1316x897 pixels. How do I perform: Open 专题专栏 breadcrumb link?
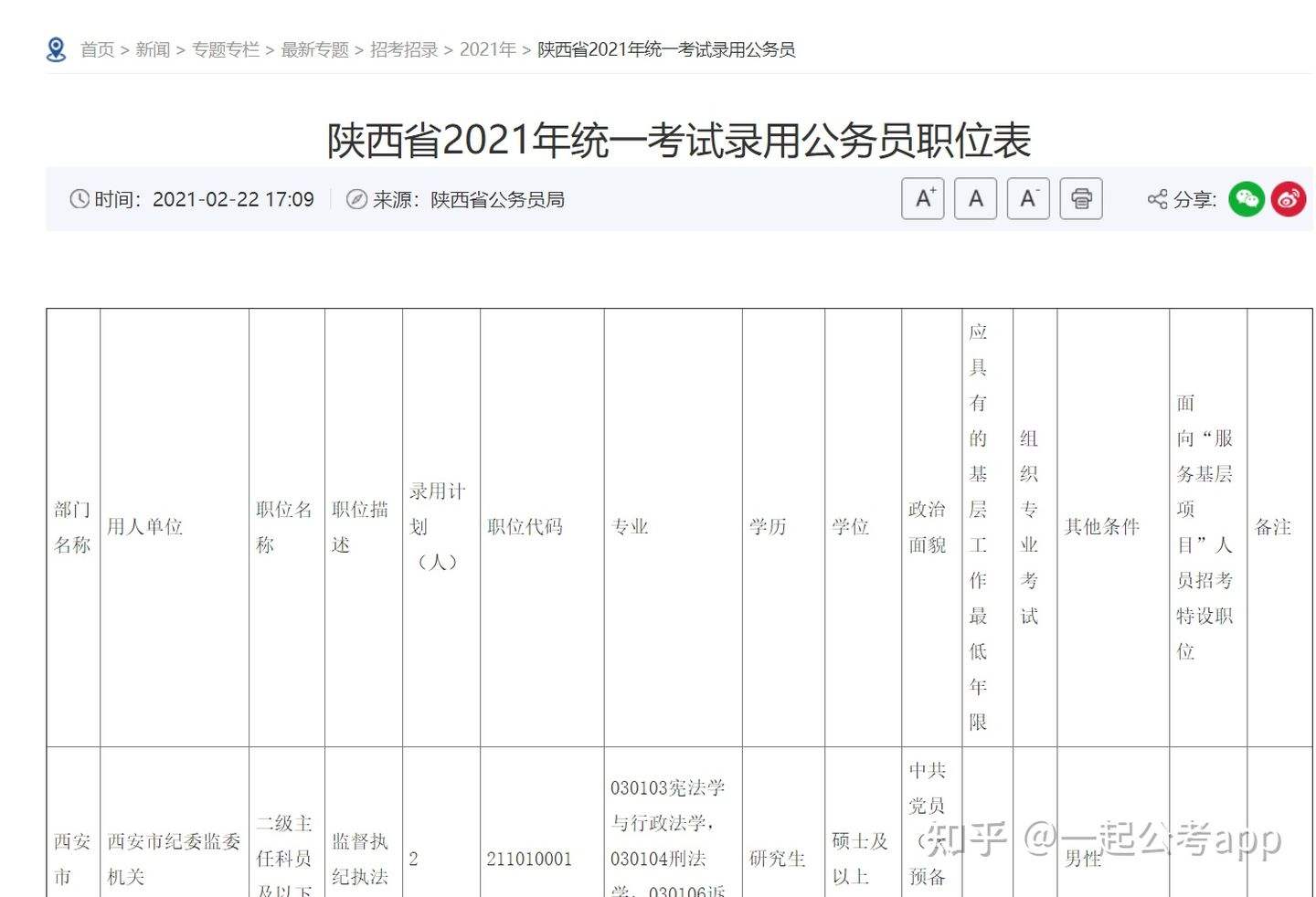(226, 49)
